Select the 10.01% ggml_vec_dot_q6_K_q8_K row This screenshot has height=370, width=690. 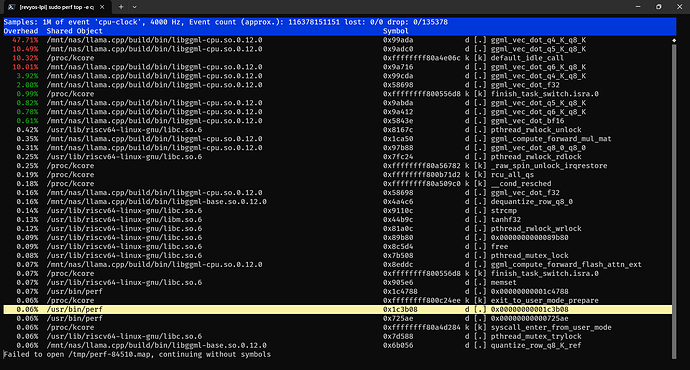coord(338,67)
